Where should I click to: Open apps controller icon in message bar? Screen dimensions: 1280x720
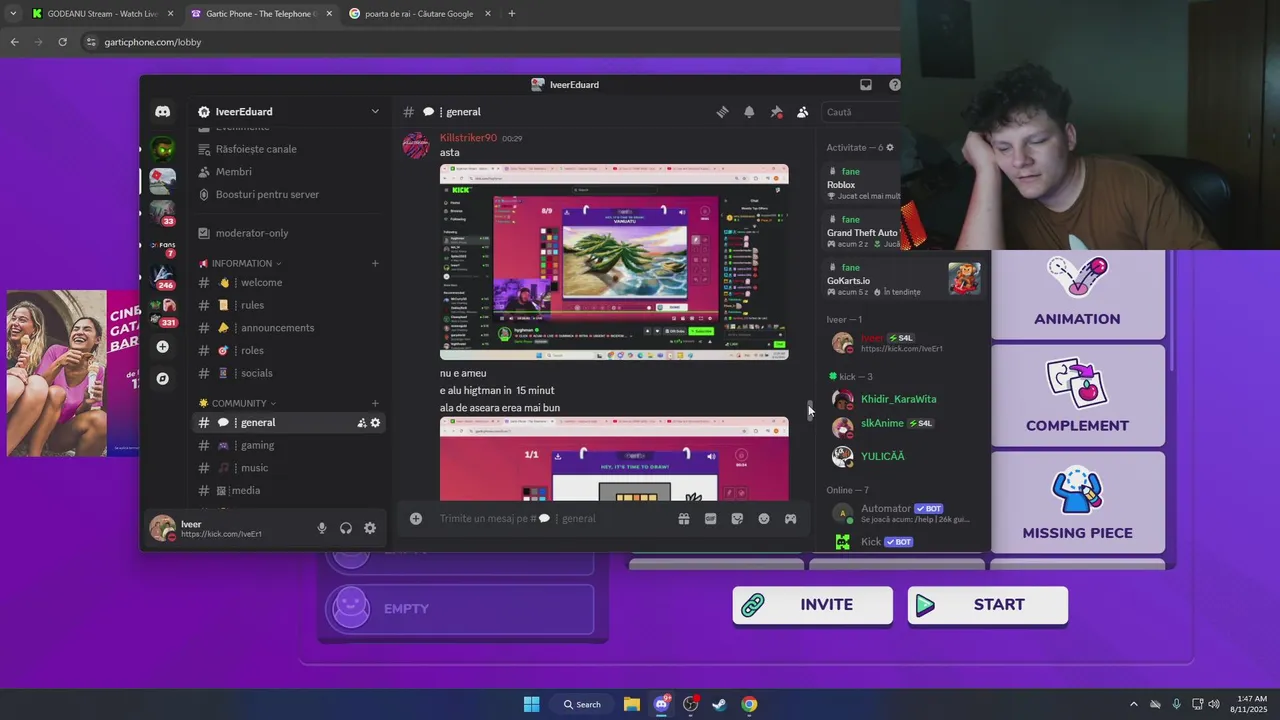pos(790,519)
